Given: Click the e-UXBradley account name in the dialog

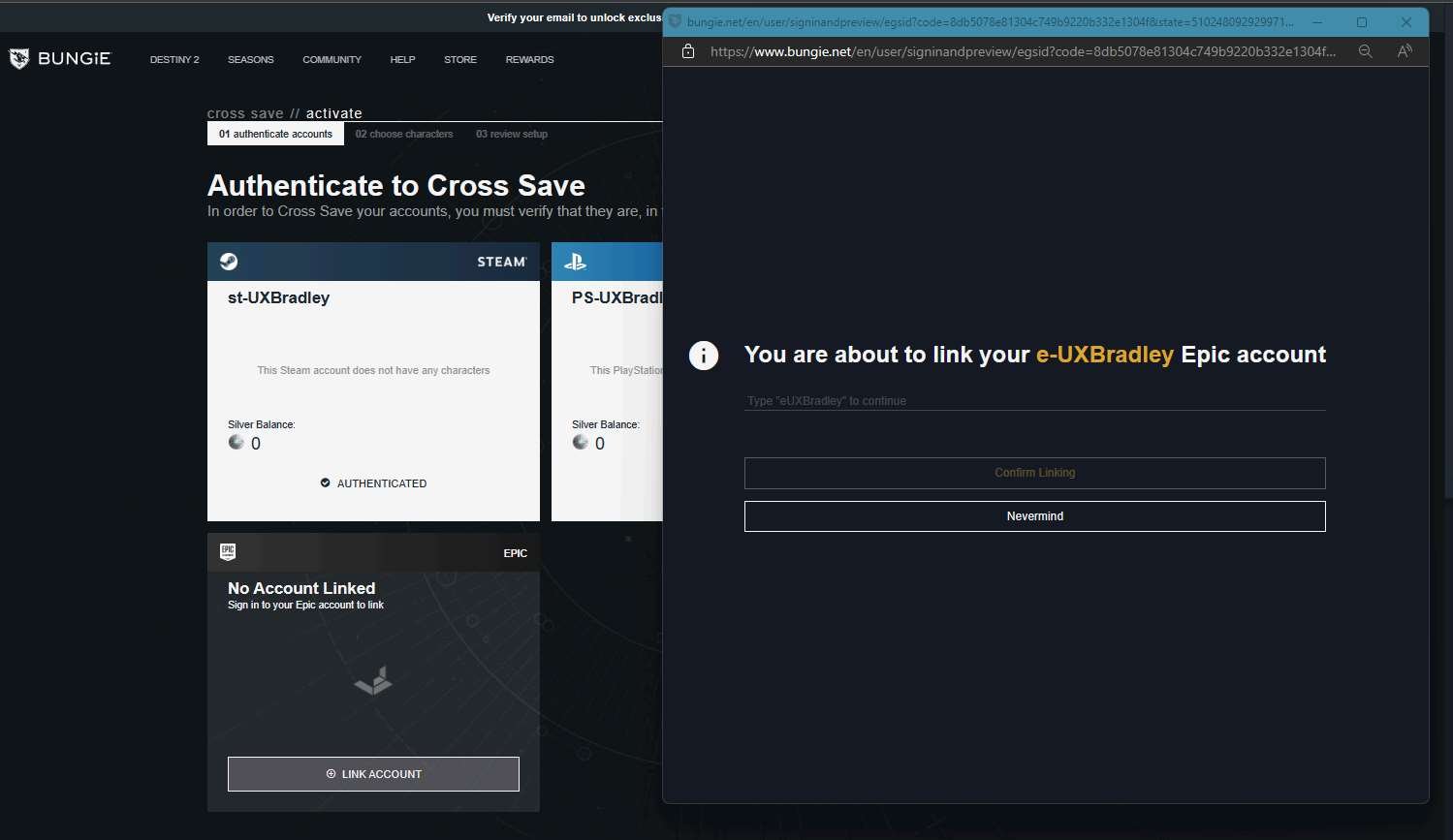Looking at the screenshot, I should click(x=1105, y=355).
